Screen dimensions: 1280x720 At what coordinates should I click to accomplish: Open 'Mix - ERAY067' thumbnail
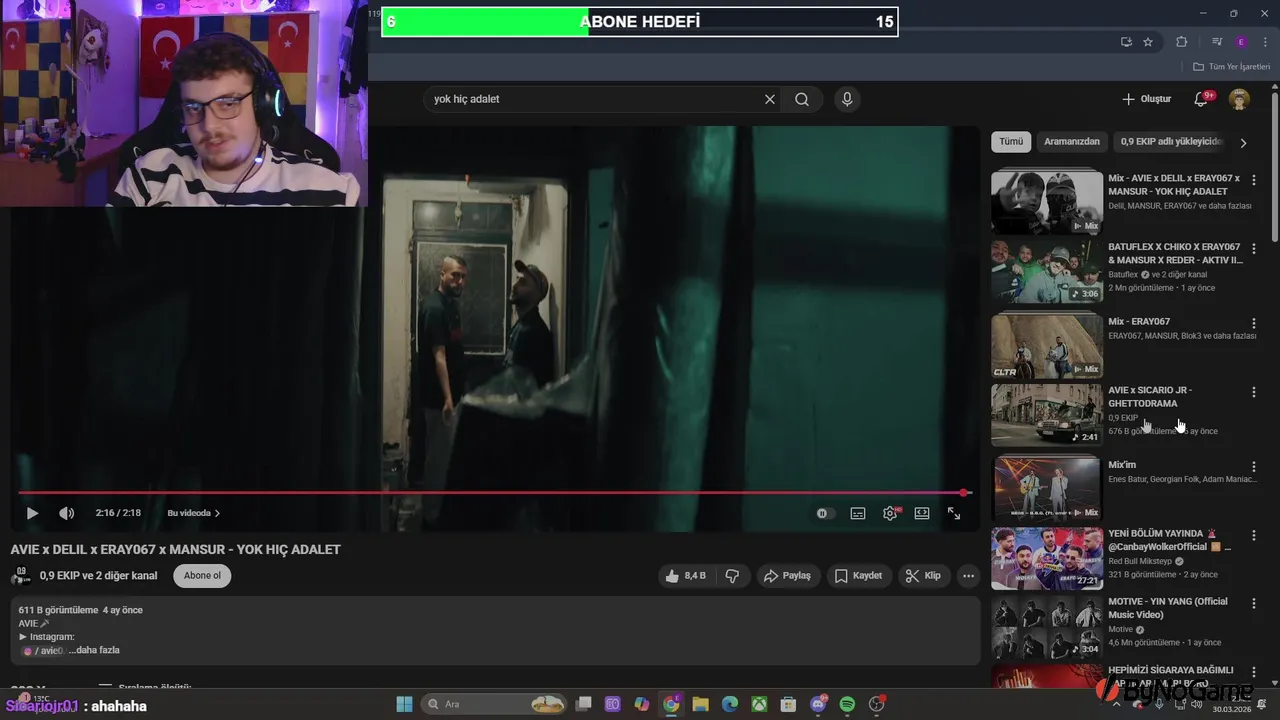pyautogui.click(x=1047, y=345)
